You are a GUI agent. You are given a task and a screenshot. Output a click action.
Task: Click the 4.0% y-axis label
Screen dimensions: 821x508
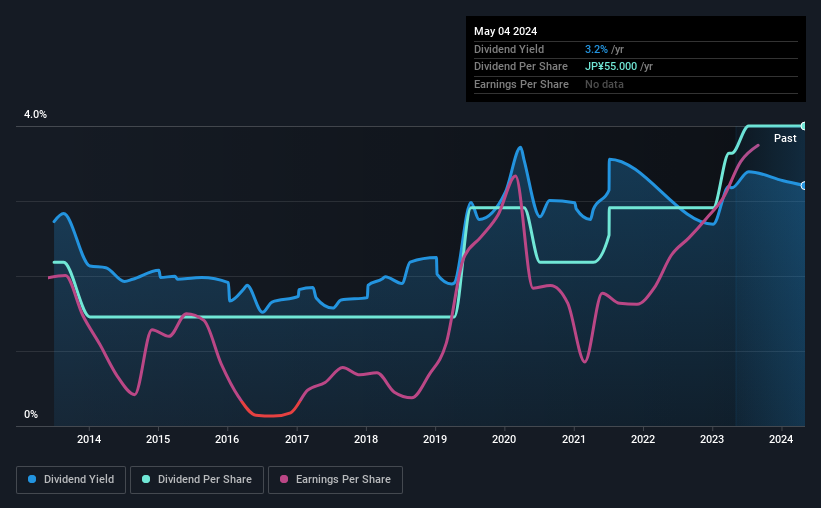click(35, 114)
